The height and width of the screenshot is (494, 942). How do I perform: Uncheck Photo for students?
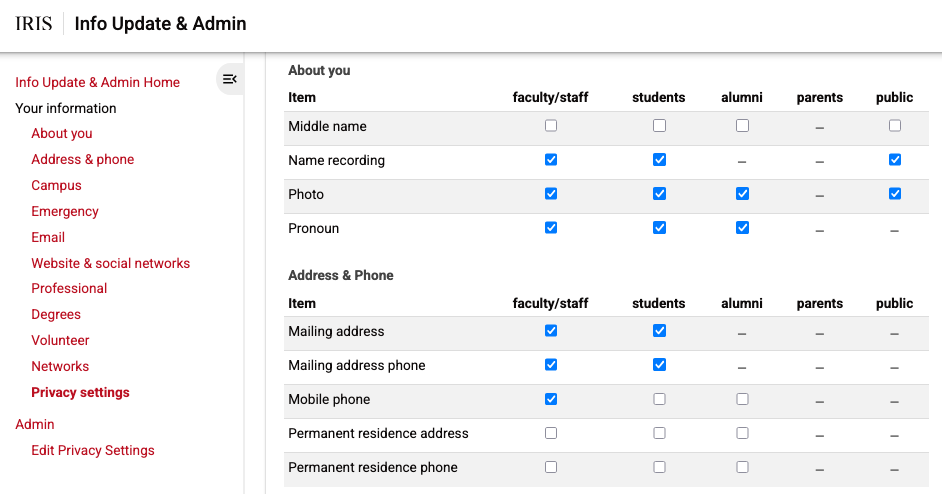point(660,194)
